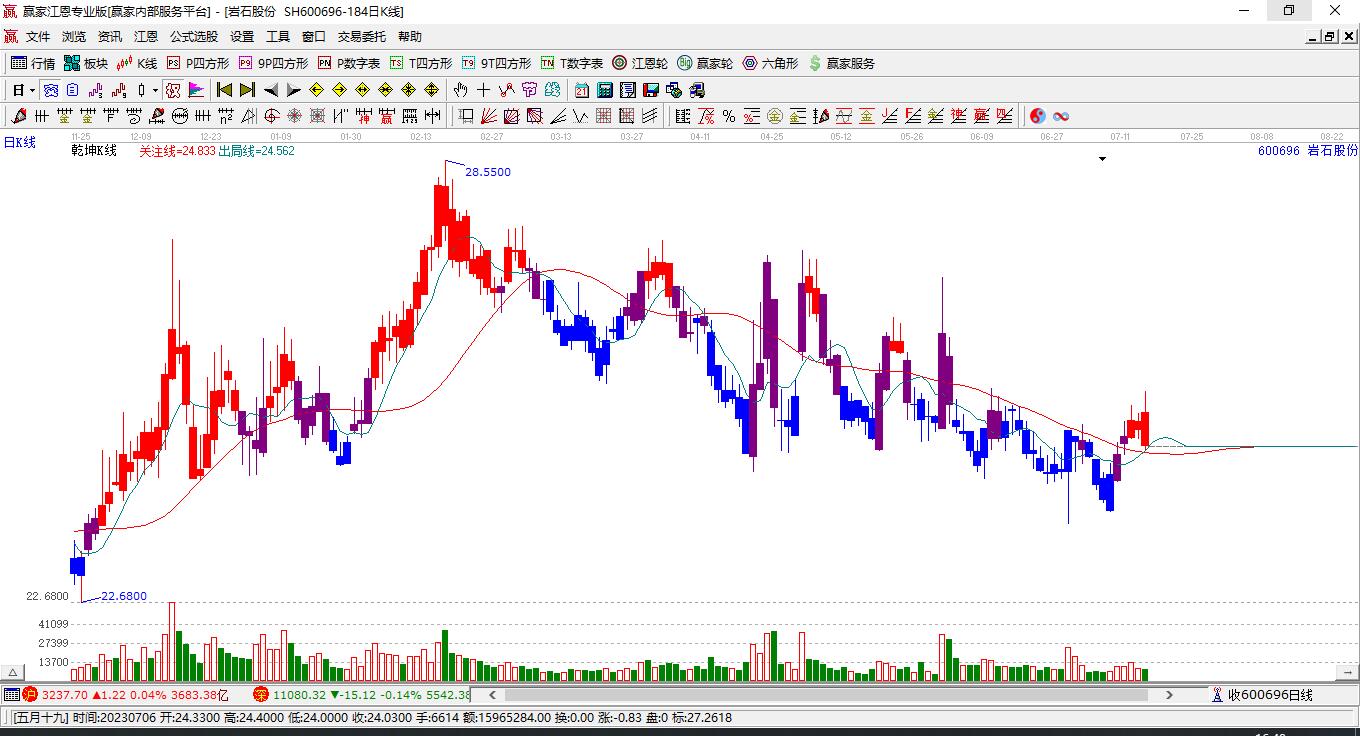This screenshot has width=1360, height=736.
Task: Open the P四方形 tool
Action: 198,63
